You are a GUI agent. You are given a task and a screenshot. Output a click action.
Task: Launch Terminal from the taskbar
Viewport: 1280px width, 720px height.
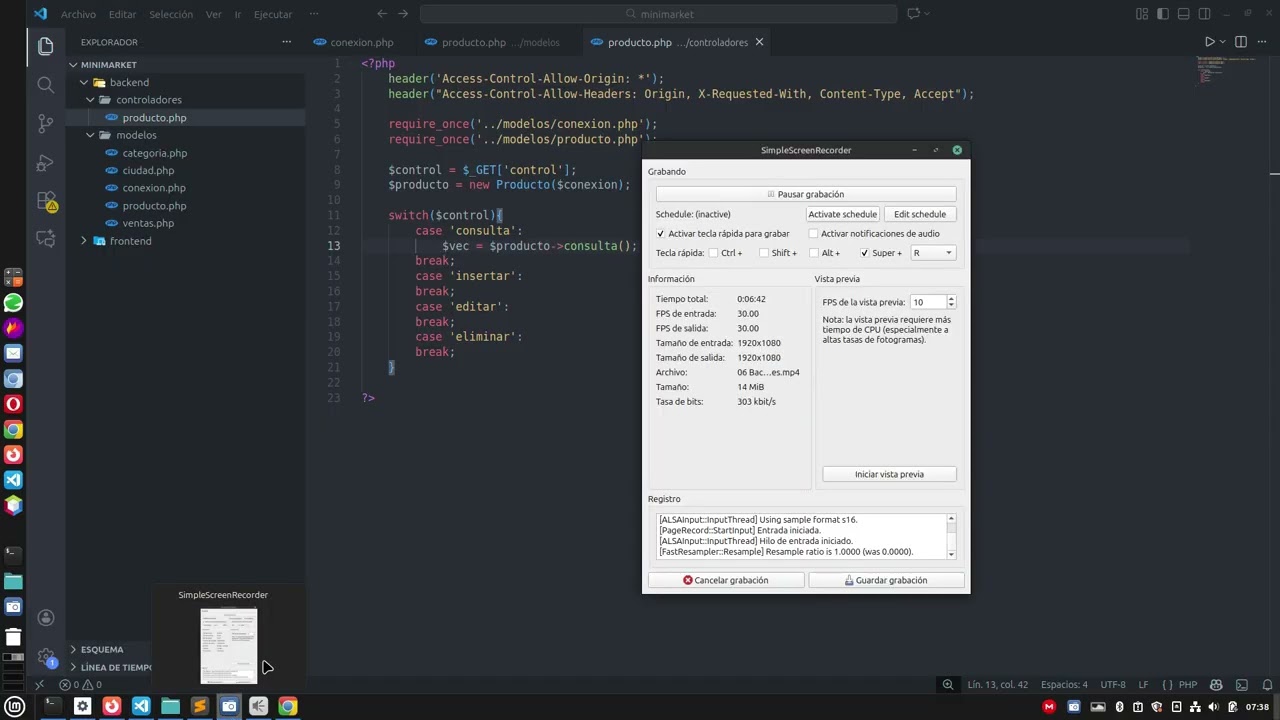tap(53, 706)
